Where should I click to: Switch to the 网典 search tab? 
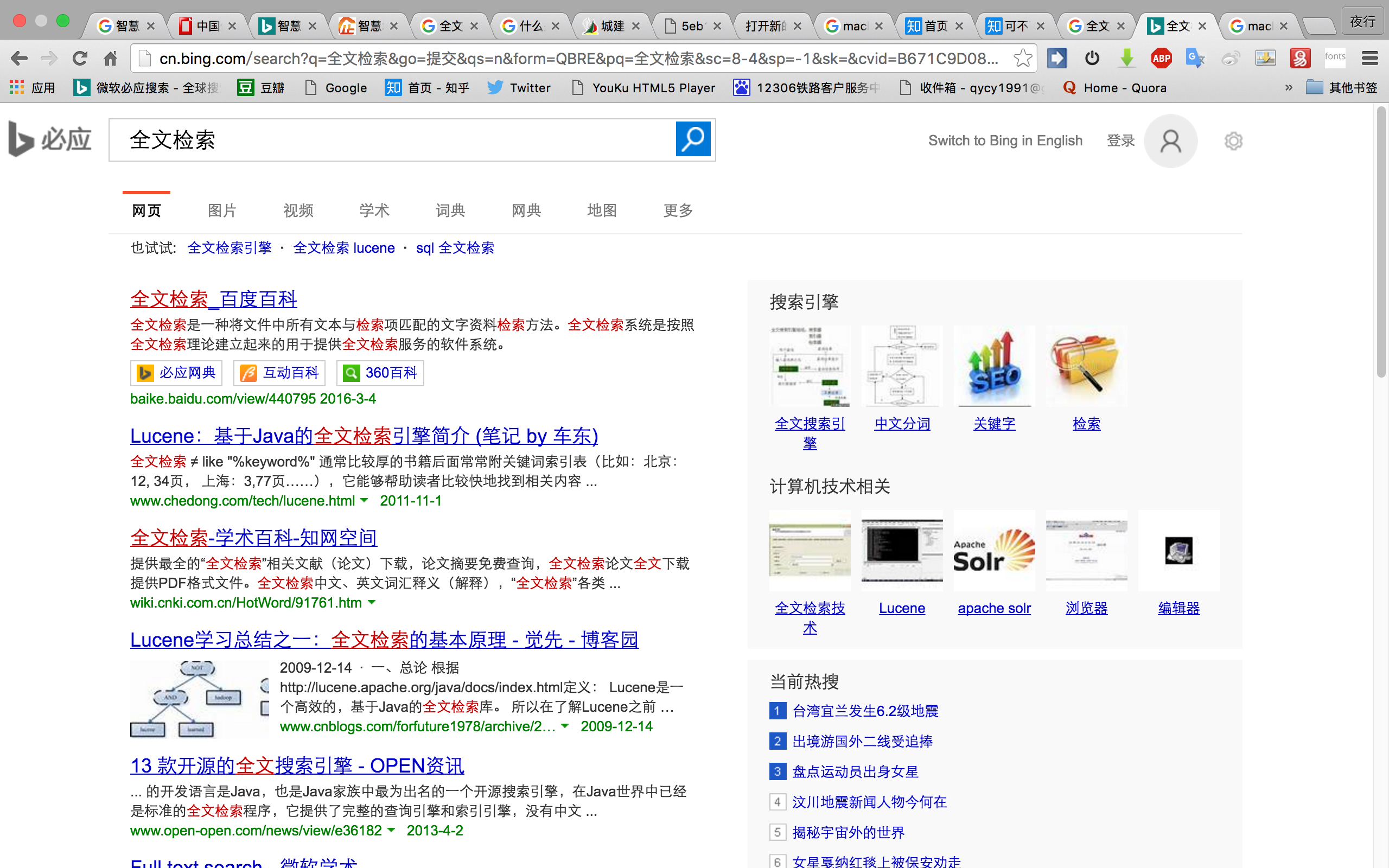tap(526, 210)
